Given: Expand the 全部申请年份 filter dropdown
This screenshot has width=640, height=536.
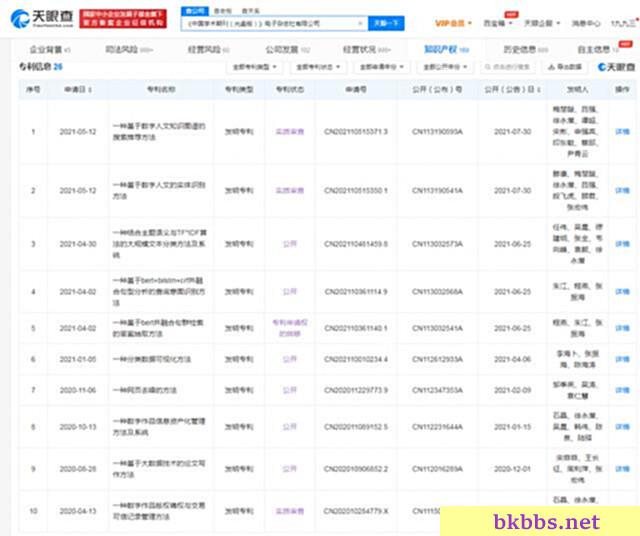Looking at the screenshot, I should [382, 67].
